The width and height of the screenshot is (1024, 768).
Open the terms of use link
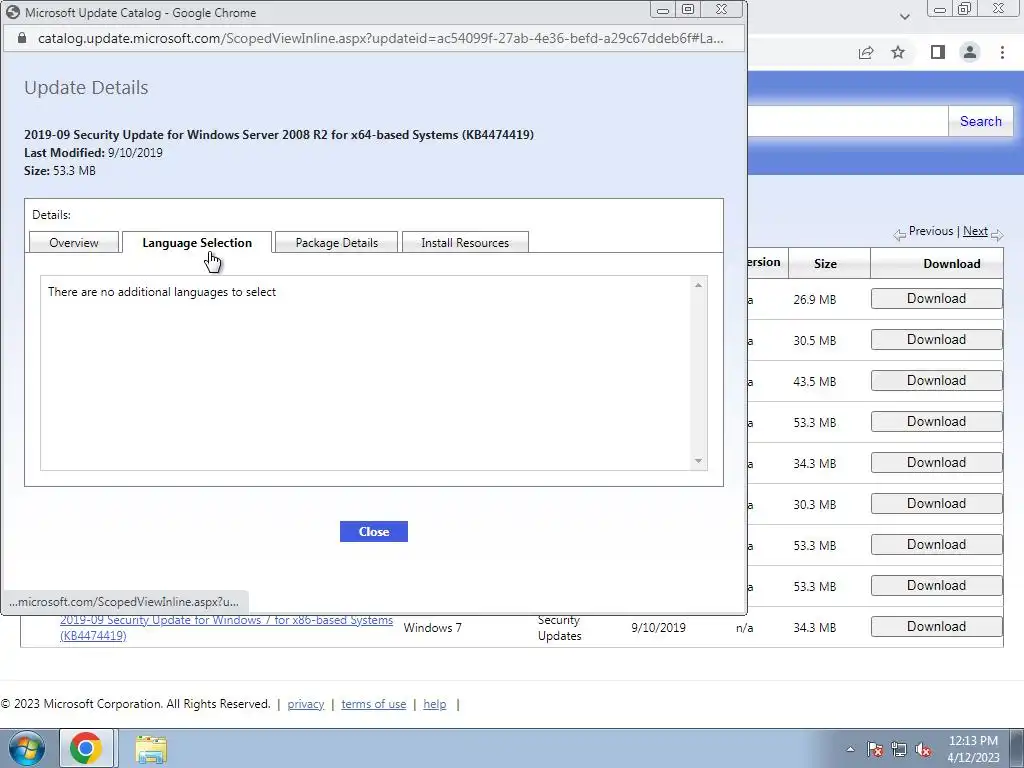(x=374, y=704)
